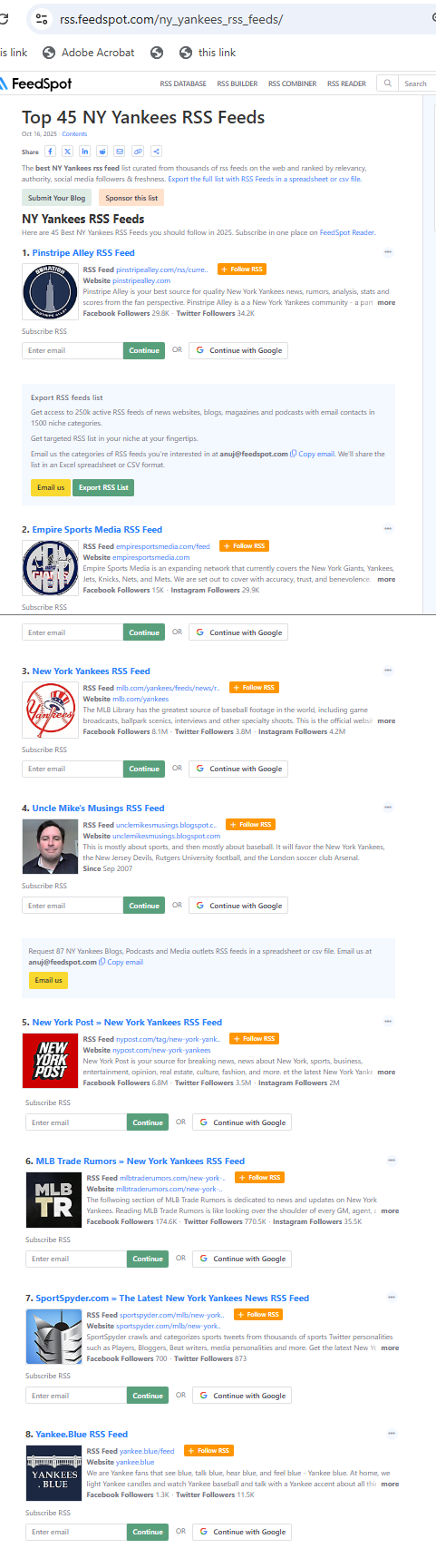The image size is (436, 1568).
Task: Click the green Export RSS List button
Action: point(103,487)
